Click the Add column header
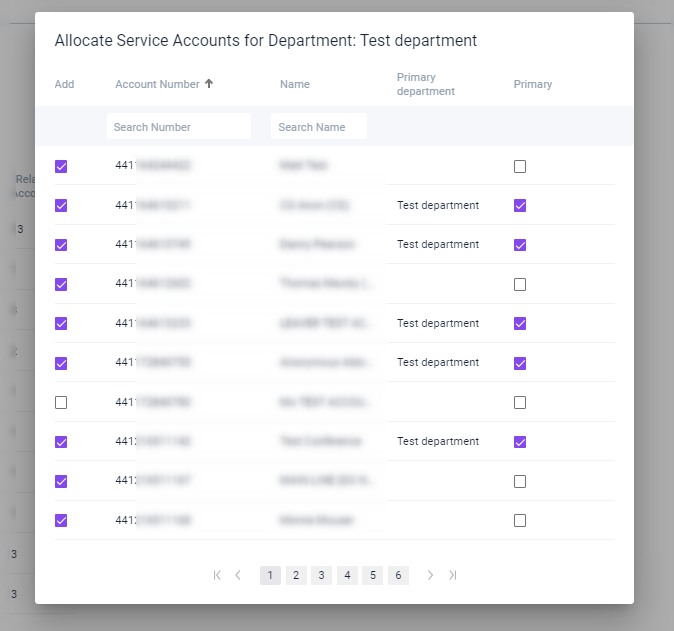Viewport: 674px width, 631px height. [64, 84]
